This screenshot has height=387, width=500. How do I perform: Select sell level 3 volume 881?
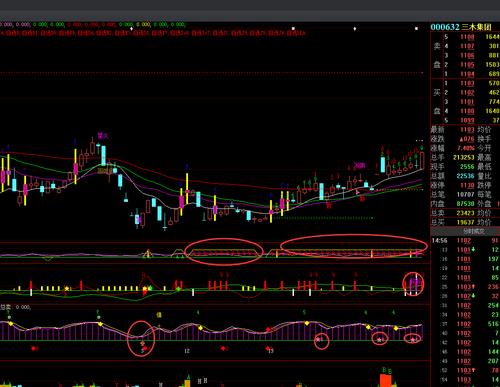click(494, 55)
